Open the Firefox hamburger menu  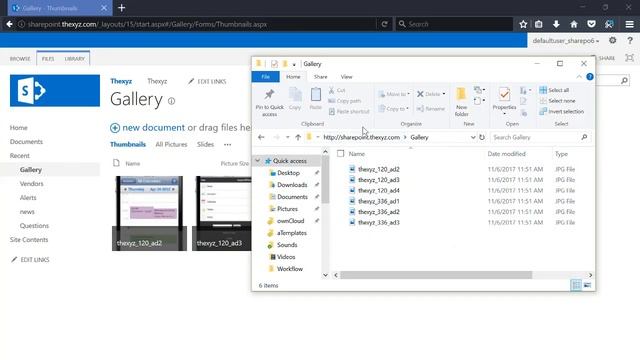pyautogui.click(x=629, y=24)
